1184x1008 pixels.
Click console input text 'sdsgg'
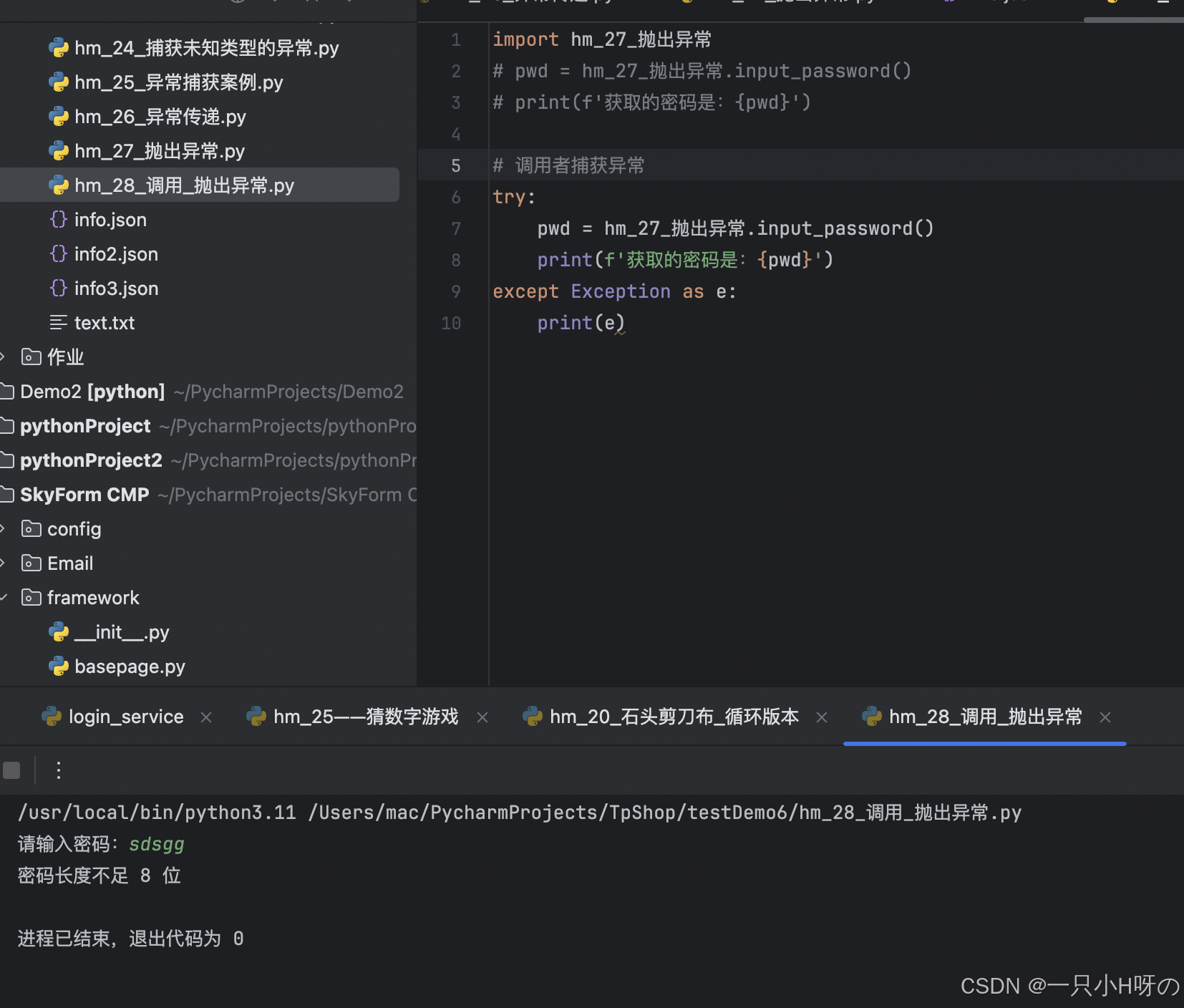[157, 844]
